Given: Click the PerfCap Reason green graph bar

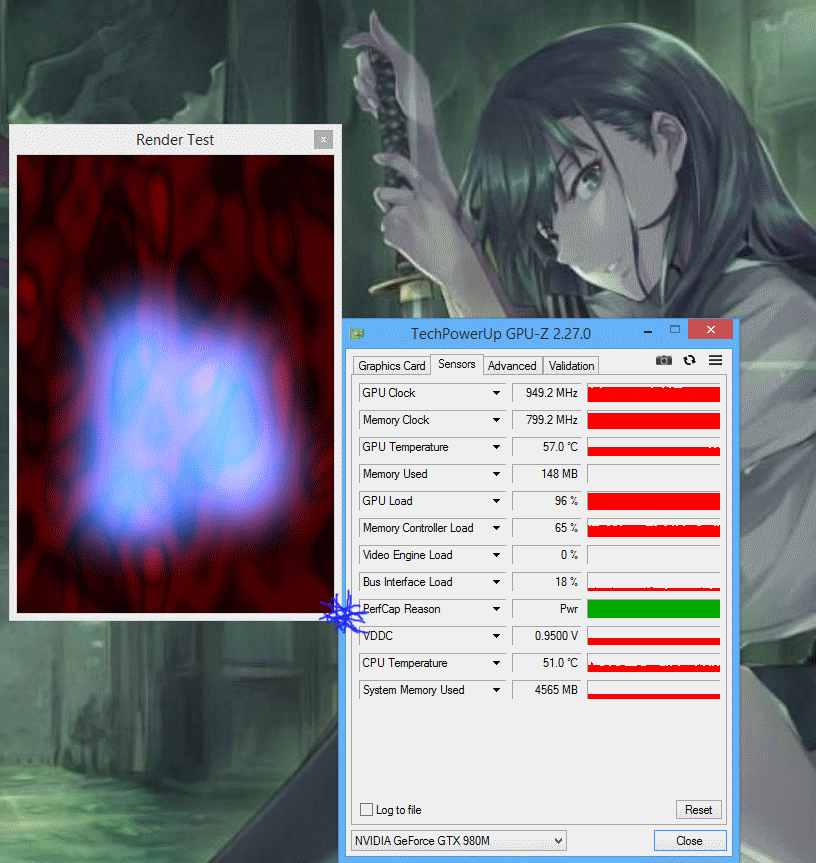Looking at the screenshot, I should coord(654,609).
